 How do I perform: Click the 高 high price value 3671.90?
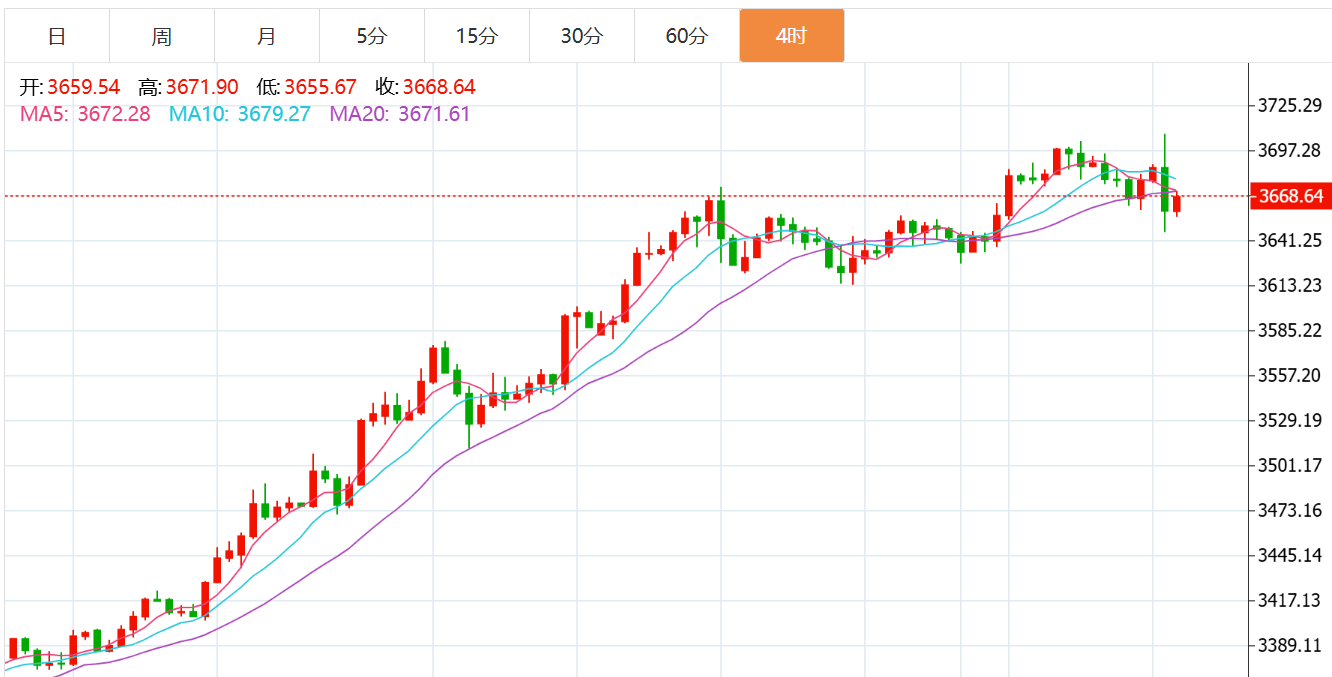click(x=202, y=88)
